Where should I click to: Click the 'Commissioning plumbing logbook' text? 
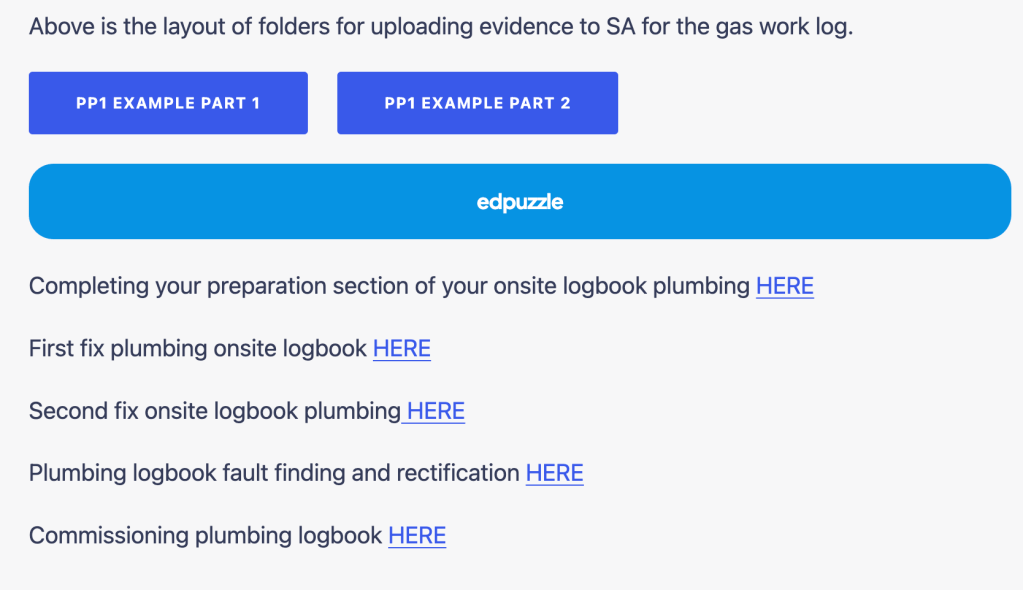[x=205, y=536]
